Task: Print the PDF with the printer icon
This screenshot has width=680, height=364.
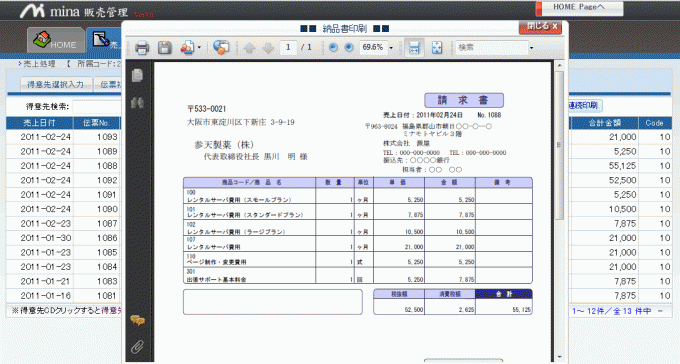Action: pyautogui.click(x=142, y=47)
